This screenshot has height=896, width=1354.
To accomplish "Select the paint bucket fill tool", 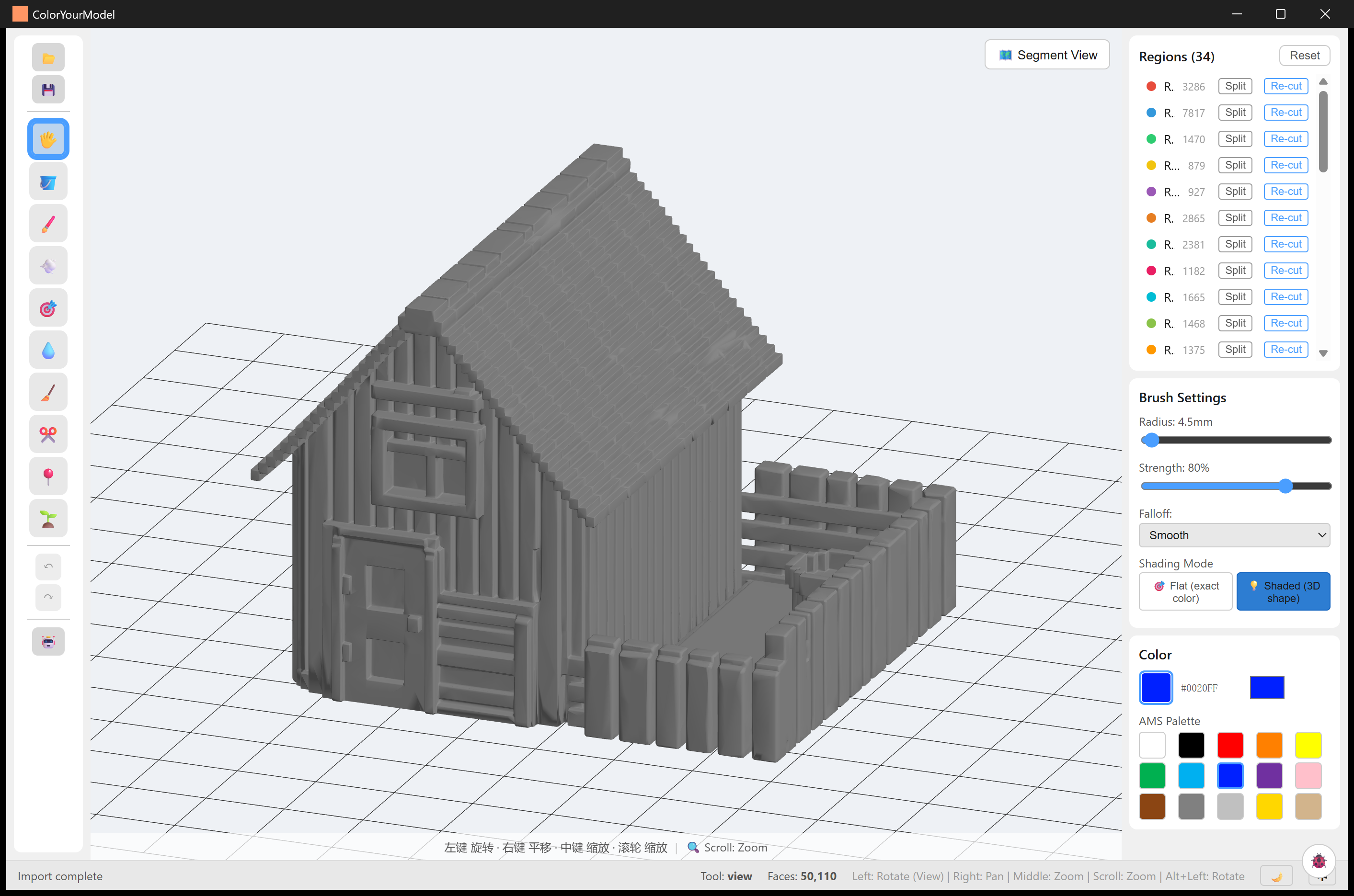I will tap(48, 181).
